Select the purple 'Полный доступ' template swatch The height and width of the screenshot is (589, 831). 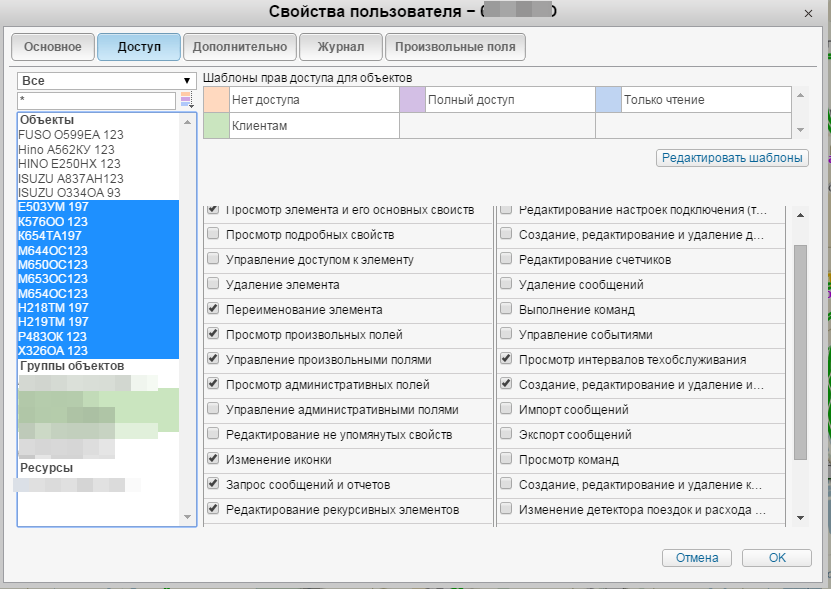411,100
